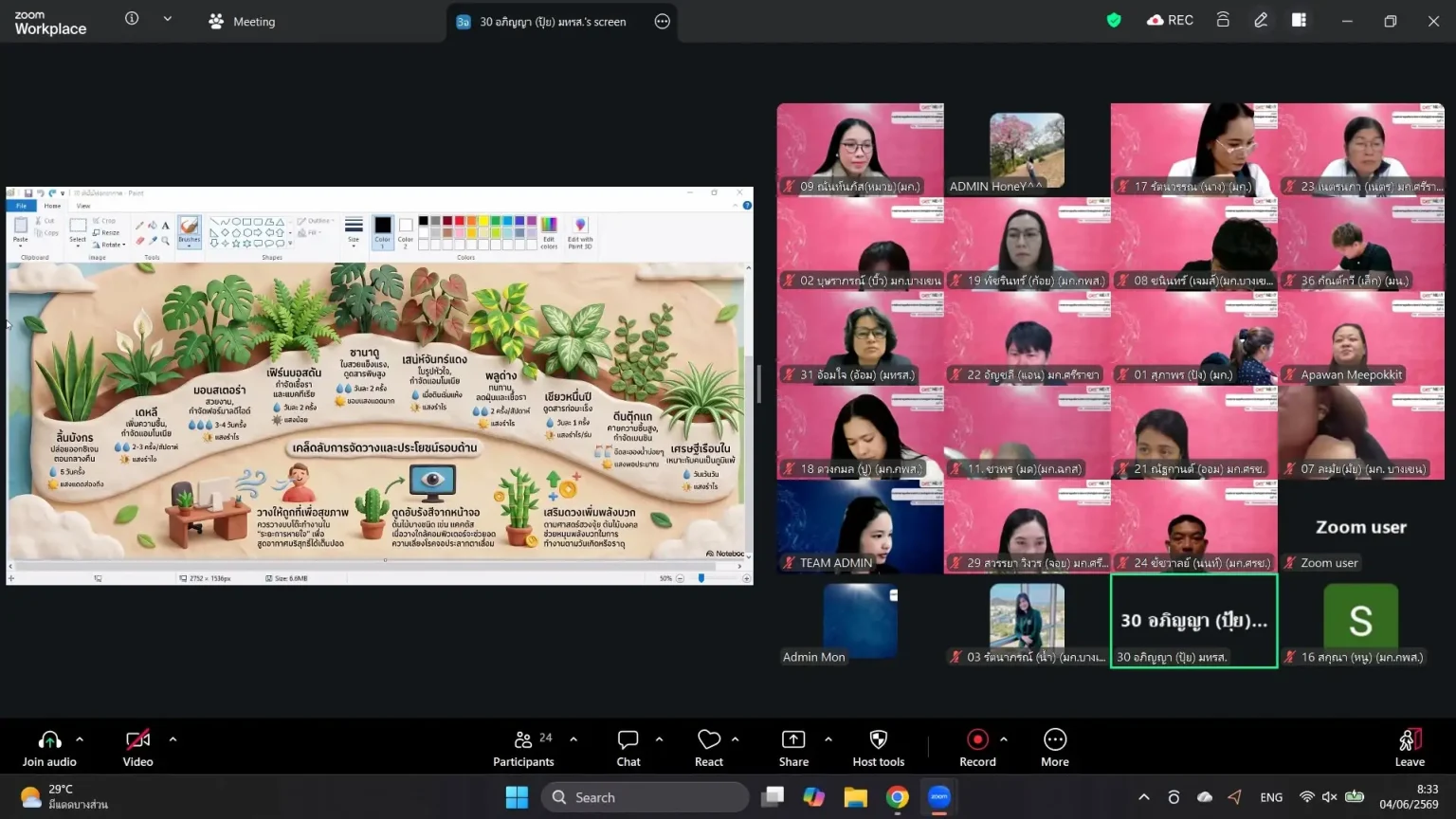Screen dimensions: 1456x819
Task: Toggle the Record button
Action: click(x=977, y=748)
